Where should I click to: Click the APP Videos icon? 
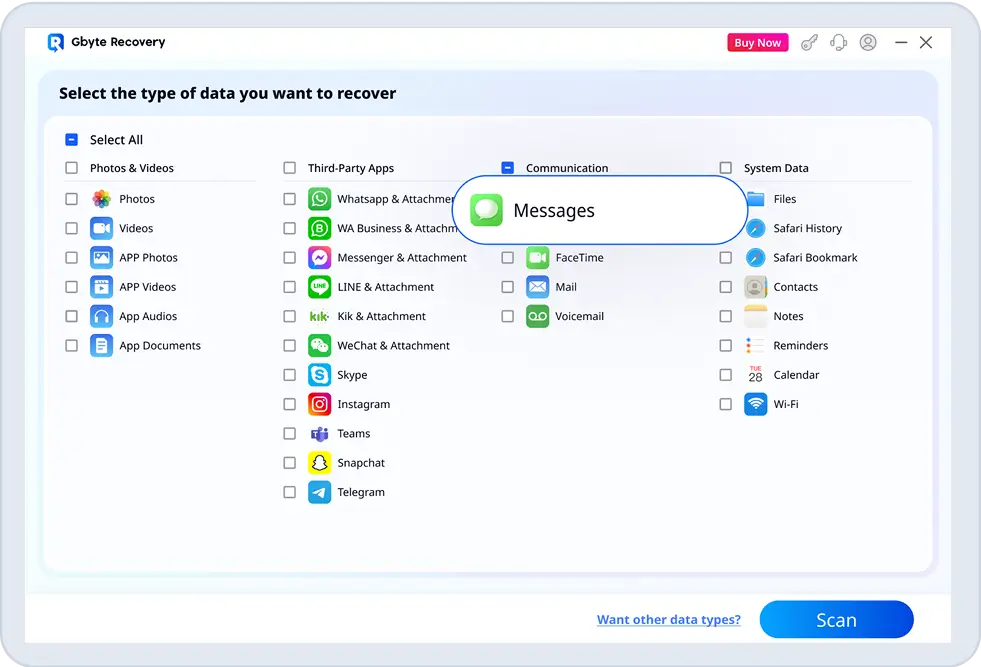[101, 287]
